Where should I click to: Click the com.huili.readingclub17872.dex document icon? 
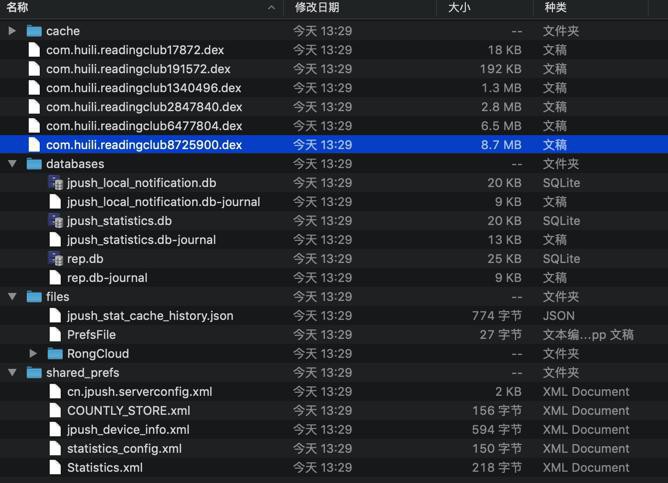(34, 50)
